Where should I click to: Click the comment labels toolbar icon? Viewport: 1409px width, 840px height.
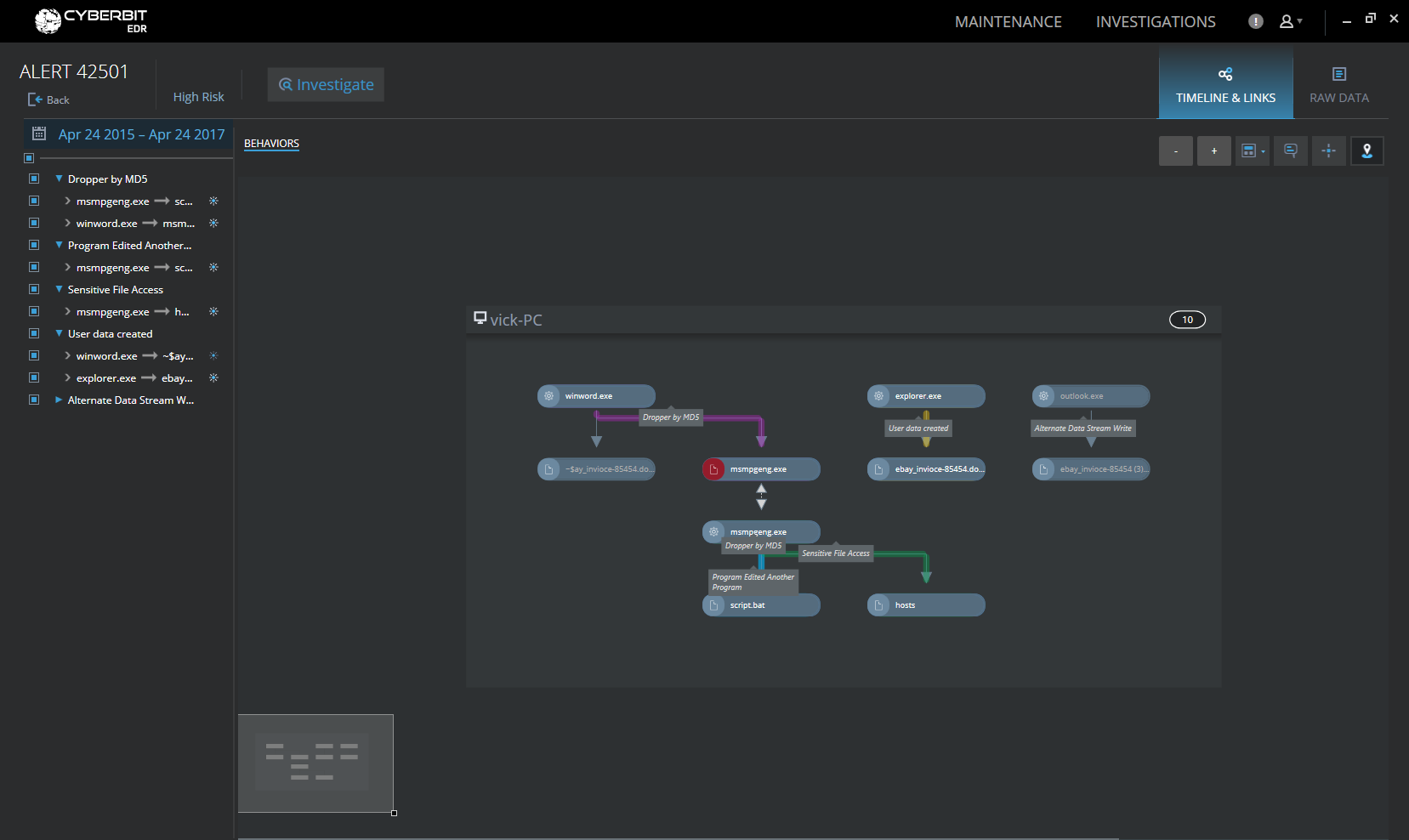click(x=1290, y=151)
